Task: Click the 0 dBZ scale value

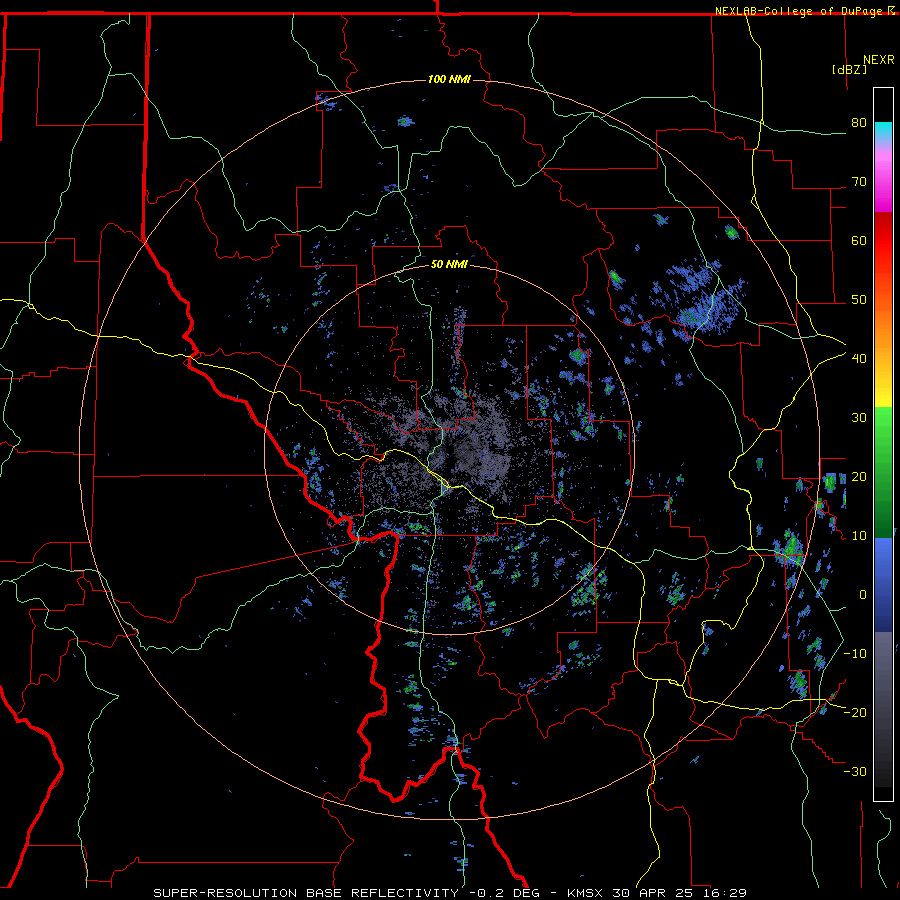Action: point(863,595)
